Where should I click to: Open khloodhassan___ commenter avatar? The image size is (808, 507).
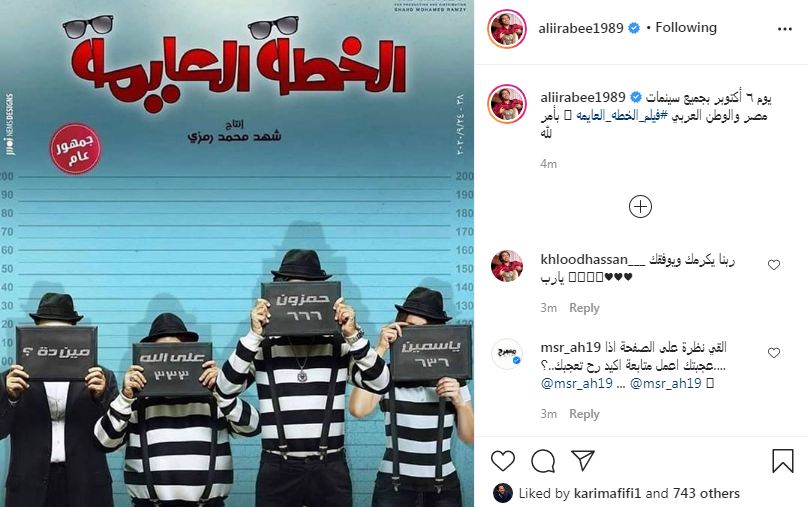point(507,266)
